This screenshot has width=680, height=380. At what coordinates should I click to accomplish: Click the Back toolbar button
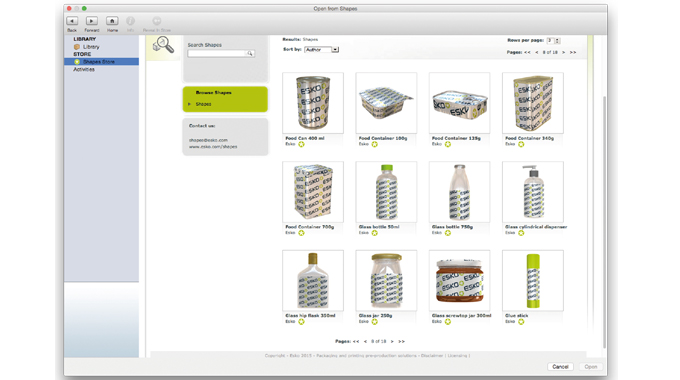72,21
